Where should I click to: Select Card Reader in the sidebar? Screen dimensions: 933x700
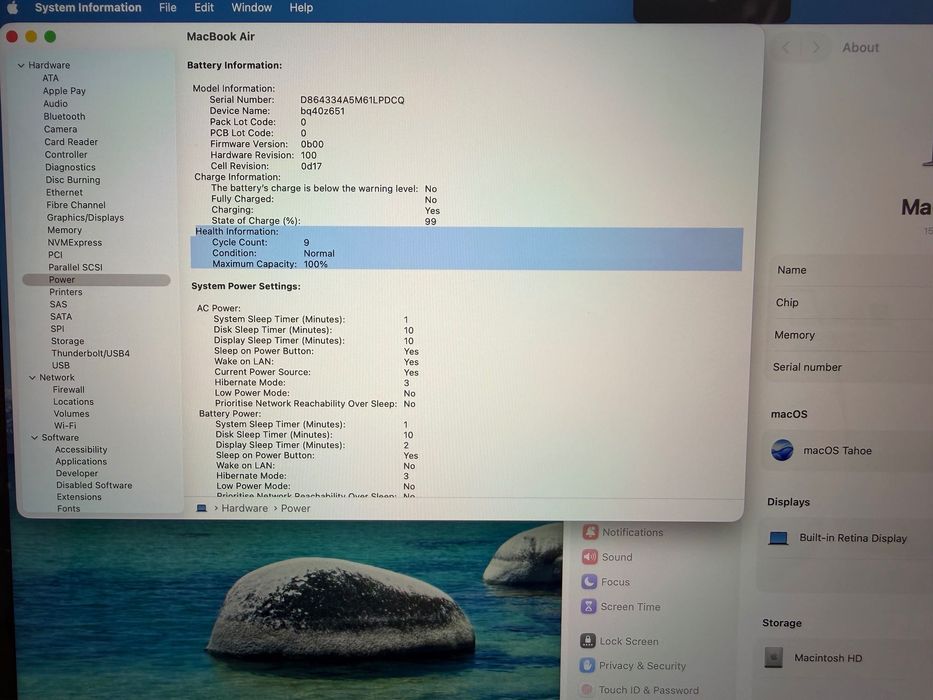71,142
